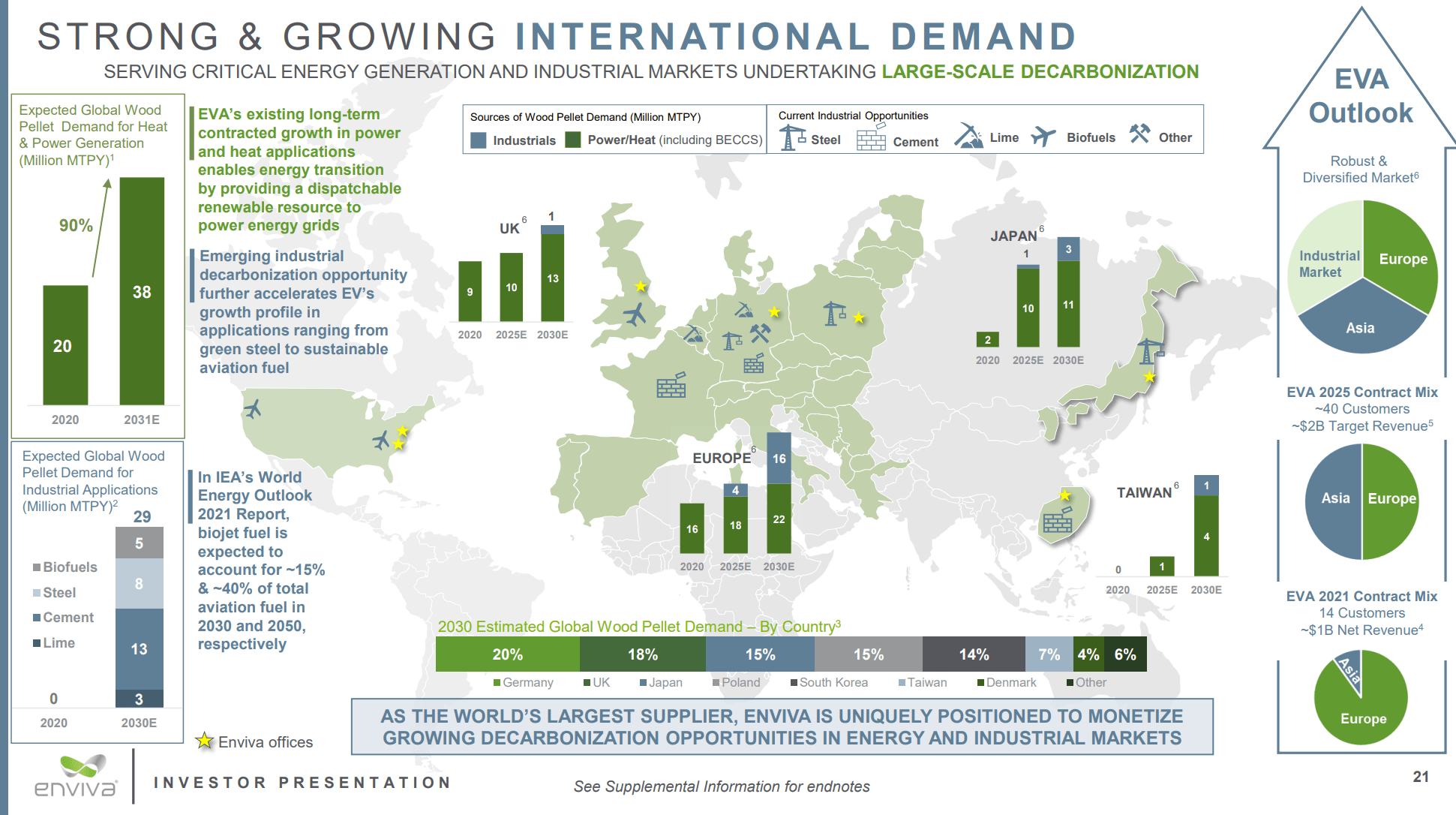Click the Steel crane icon in legend
The width and height of the screenshot is (1456, 815).
coord(791,138)
